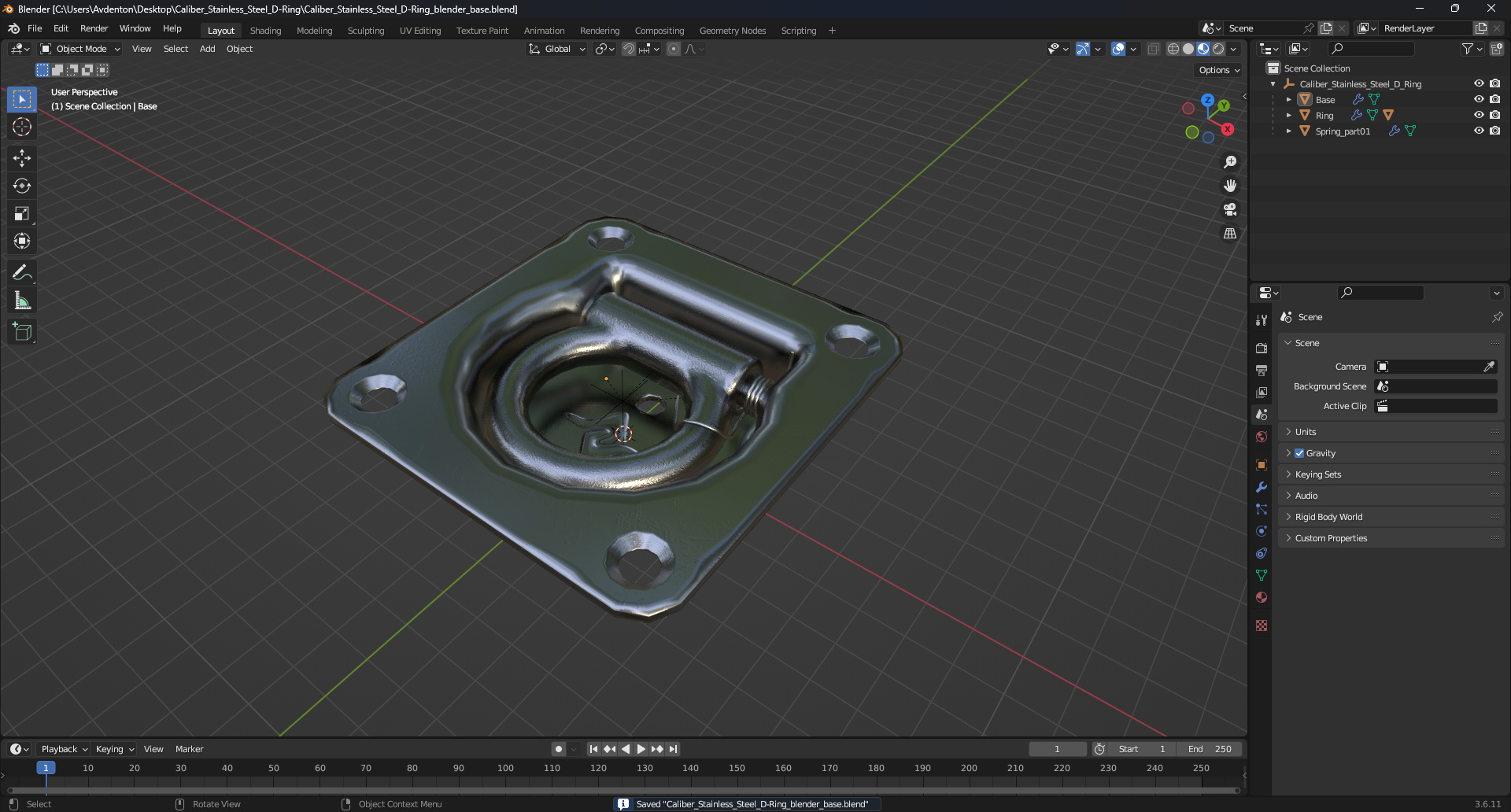
Task: Disable Base object in renders
Action: [x=1494, y=99]
